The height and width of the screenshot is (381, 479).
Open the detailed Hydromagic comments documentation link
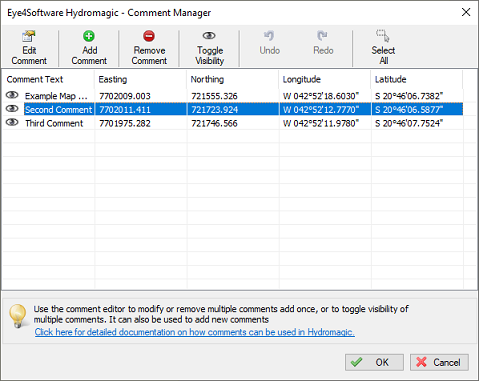tap(195, 332)
